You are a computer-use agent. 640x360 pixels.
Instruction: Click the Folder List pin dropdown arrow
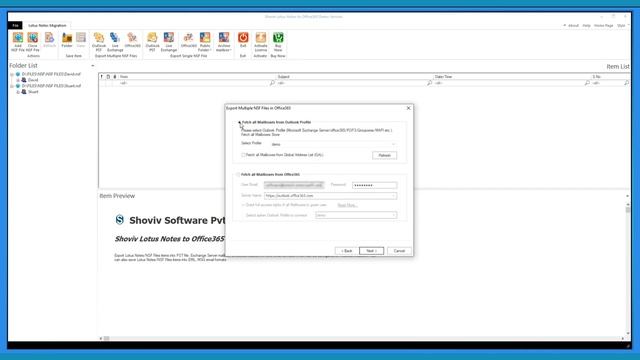tap(93, 66)
